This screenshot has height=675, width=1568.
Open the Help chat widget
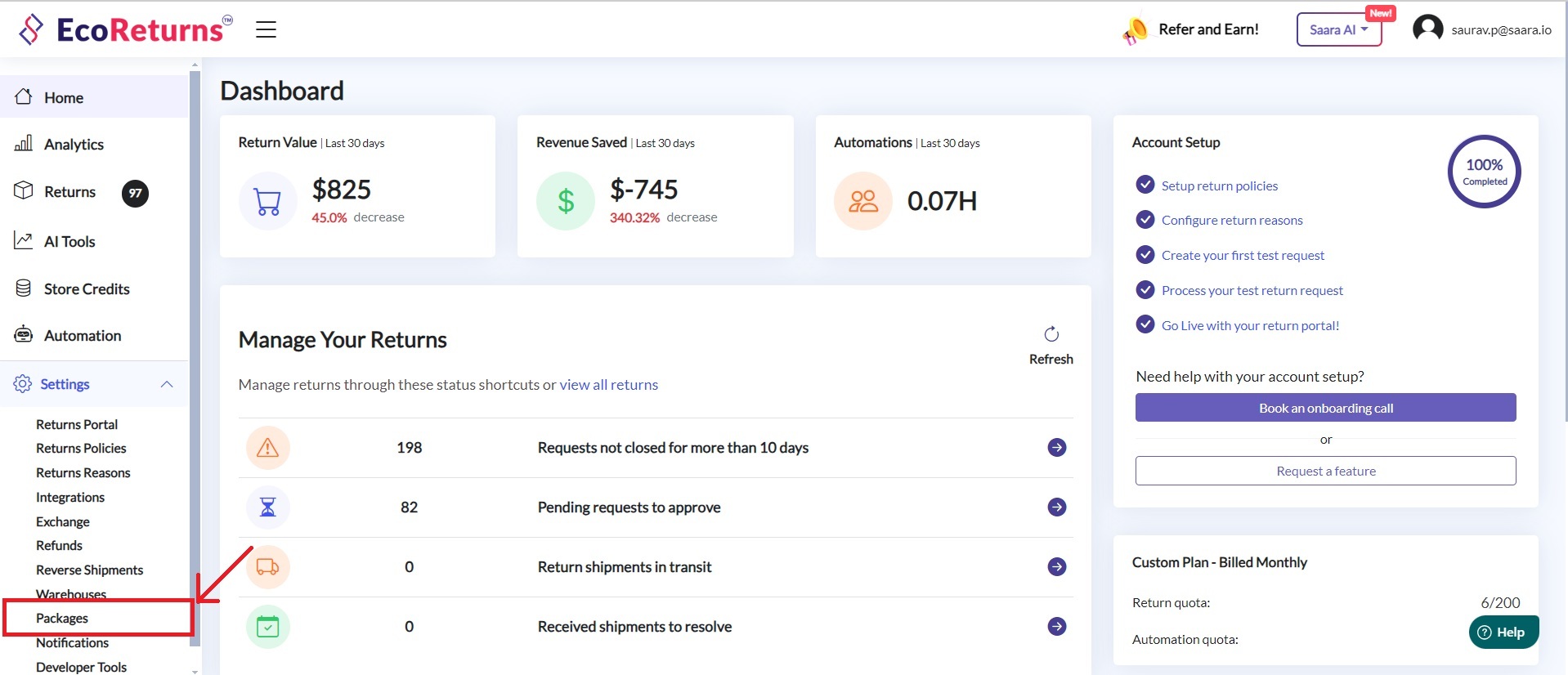tap(1503, 632)
